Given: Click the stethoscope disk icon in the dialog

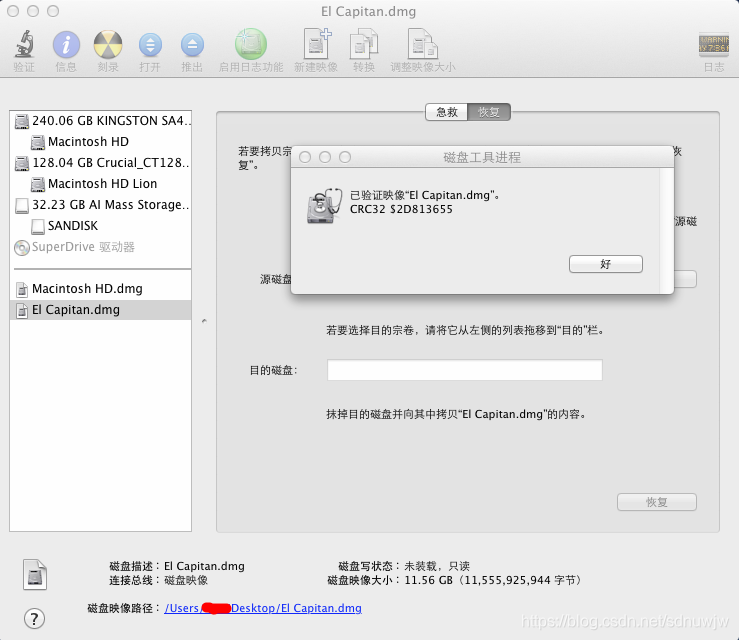Looking at the screenshot, I should (324, 206).
